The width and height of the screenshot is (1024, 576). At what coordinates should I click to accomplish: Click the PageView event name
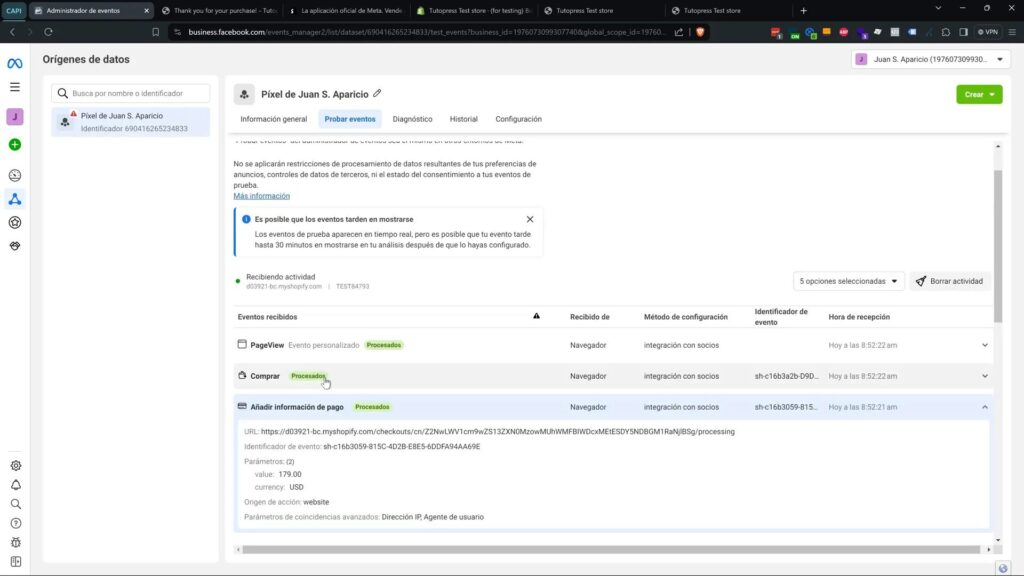267,345
